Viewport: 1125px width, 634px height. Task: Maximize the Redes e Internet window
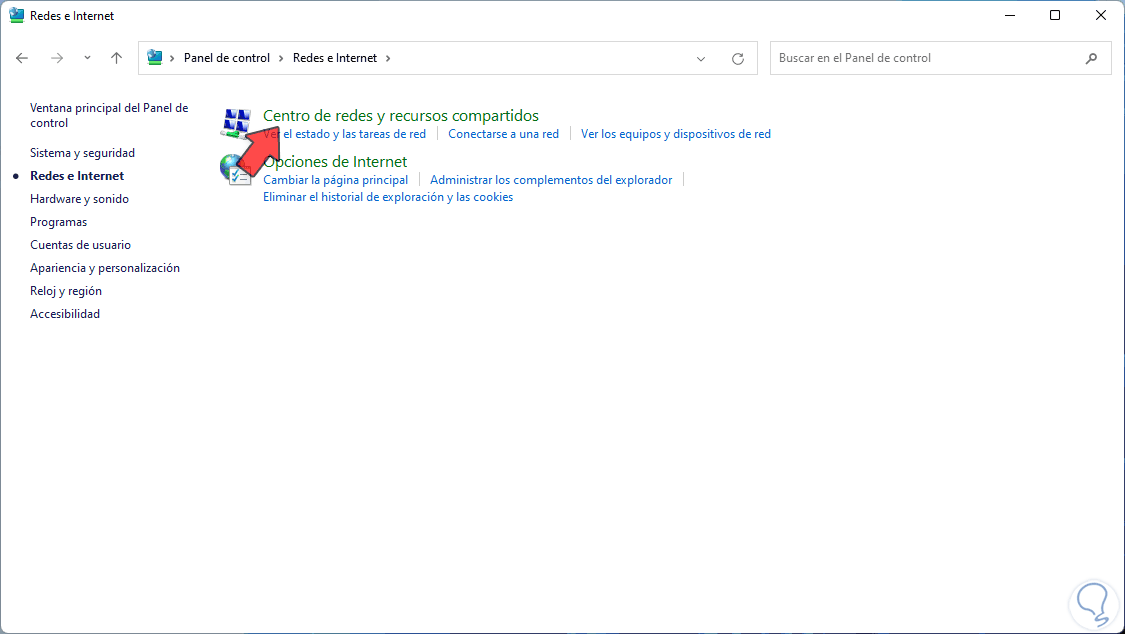(x=1055, y=16)
